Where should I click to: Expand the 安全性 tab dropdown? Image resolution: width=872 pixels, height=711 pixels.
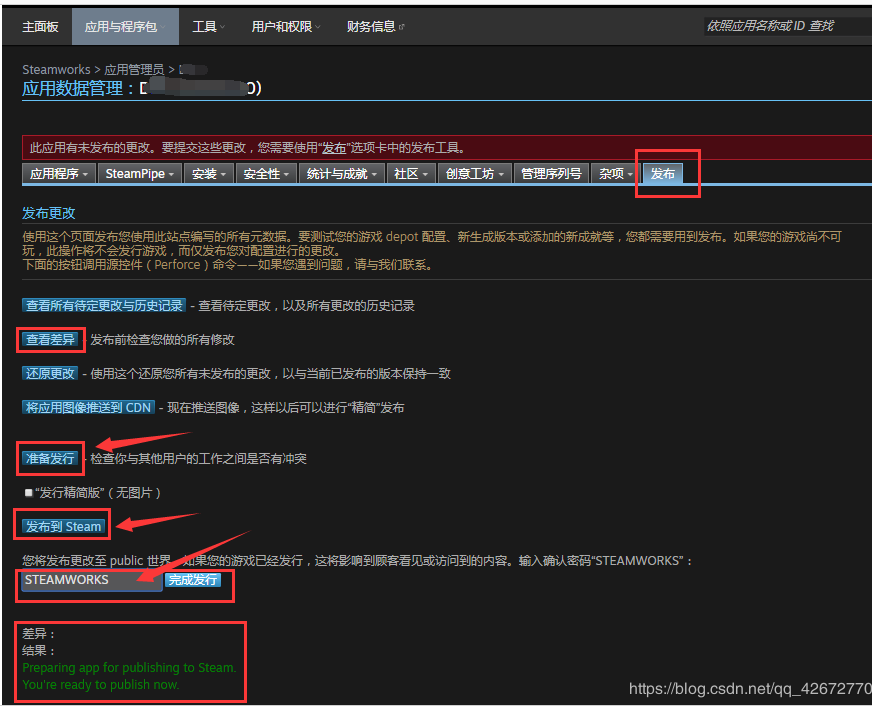(x=266, y=174)
